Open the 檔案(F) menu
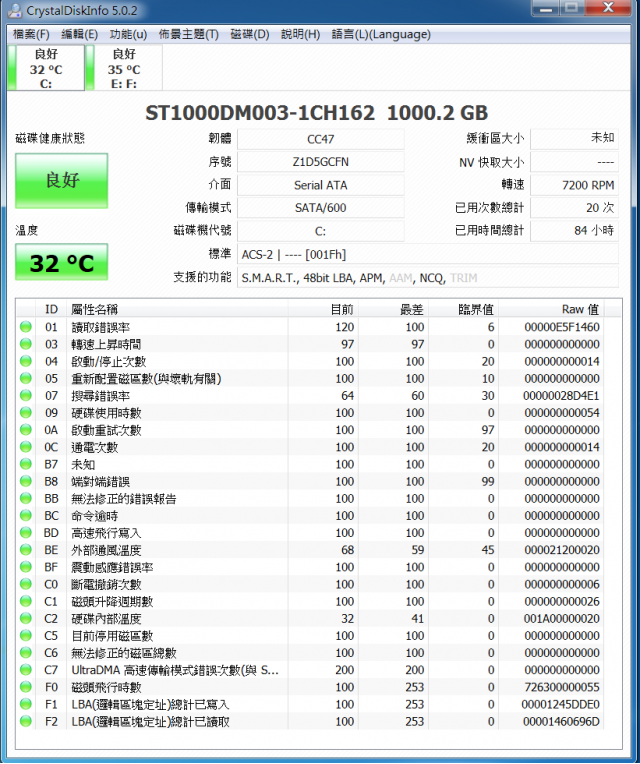 [31, 34]
